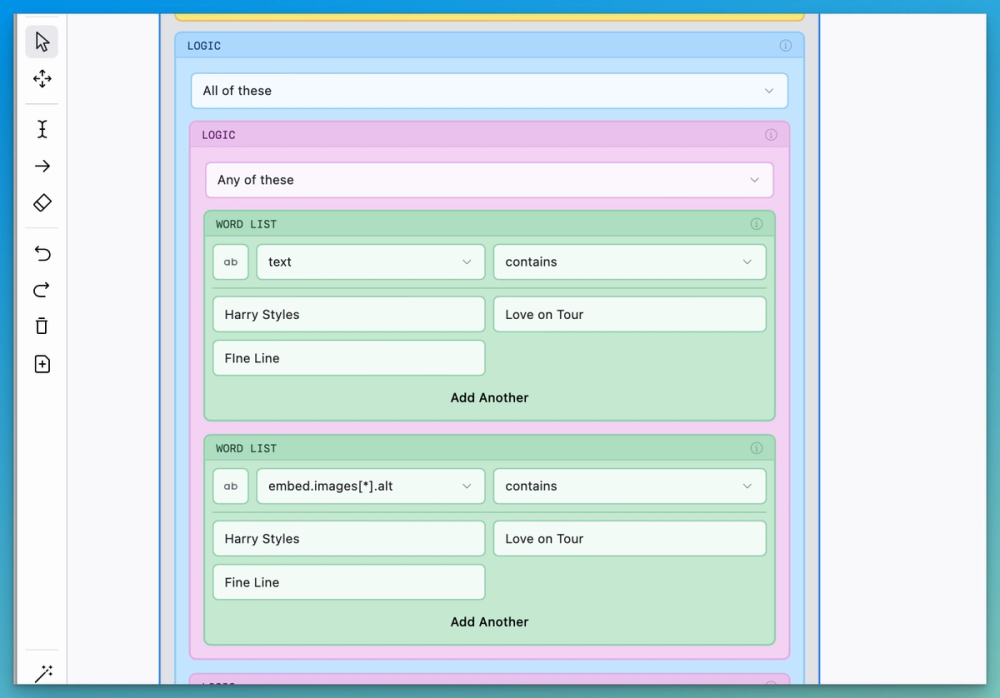This screenshot has height=698, width=1000.
Task: Open the magic wand tool
Action: (x=43, y=673)
